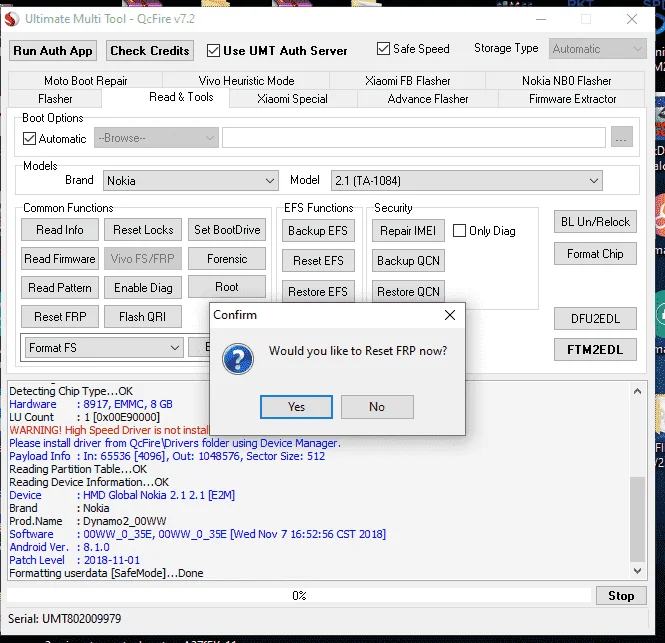Open the Storage Type dropdown

(x=597, y=49)
